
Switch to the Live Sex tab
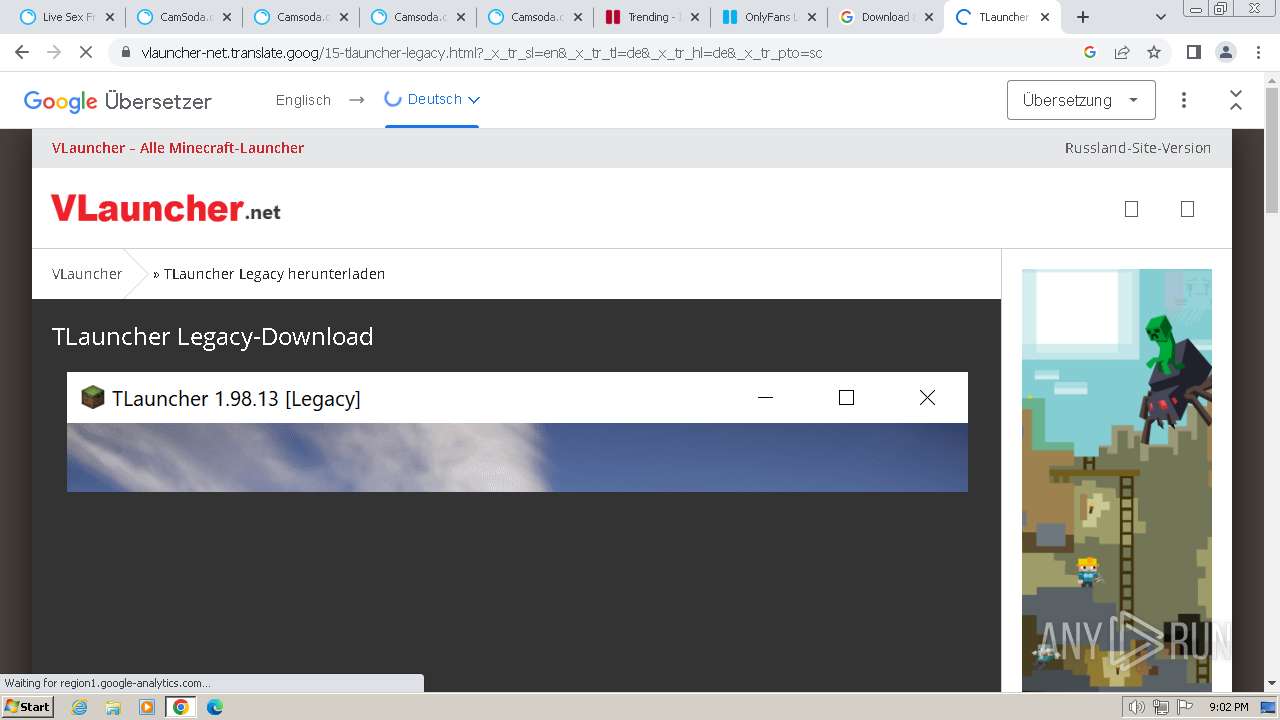(x=66, y=17)
